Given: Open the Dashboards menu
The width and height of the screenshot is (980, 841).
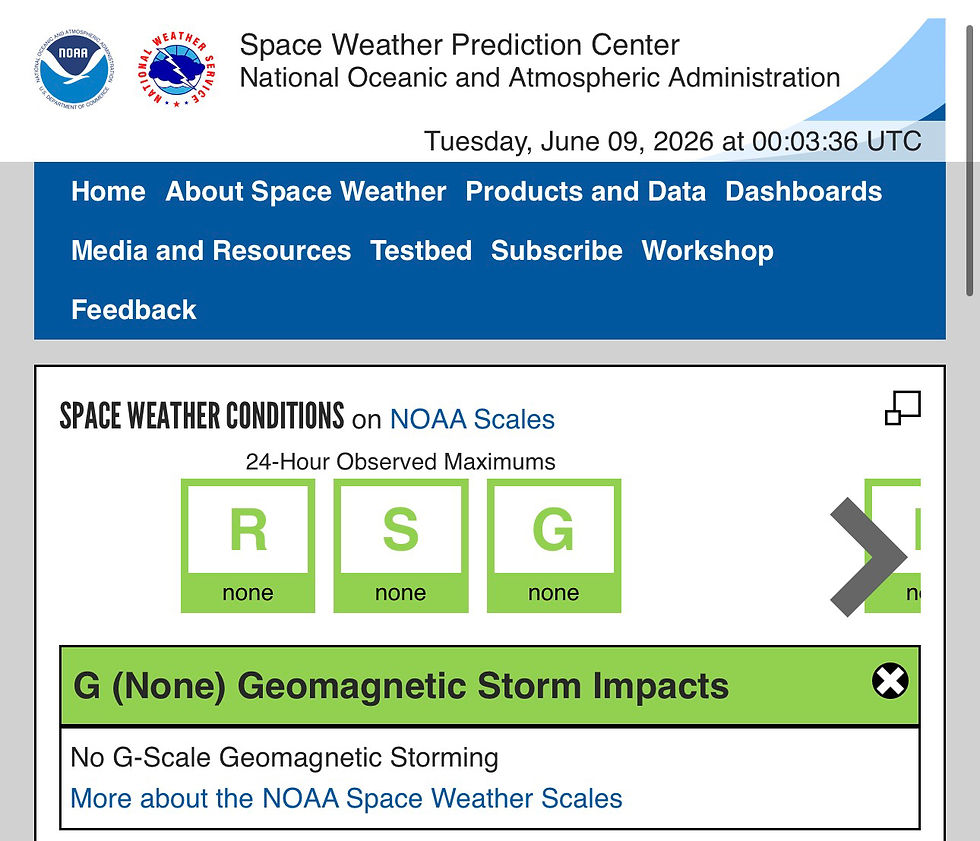Looking at the screenshot, I should point(803,191).
